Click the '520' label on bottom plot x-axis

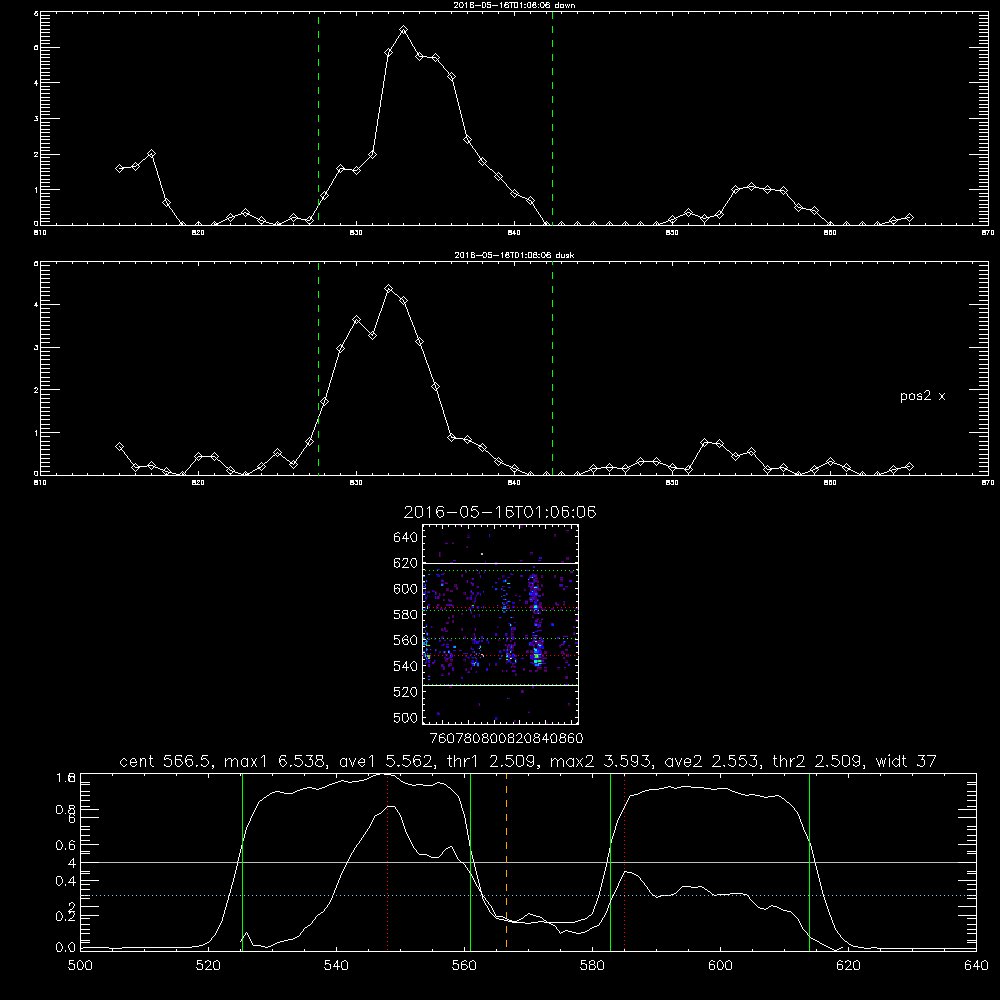208,966
